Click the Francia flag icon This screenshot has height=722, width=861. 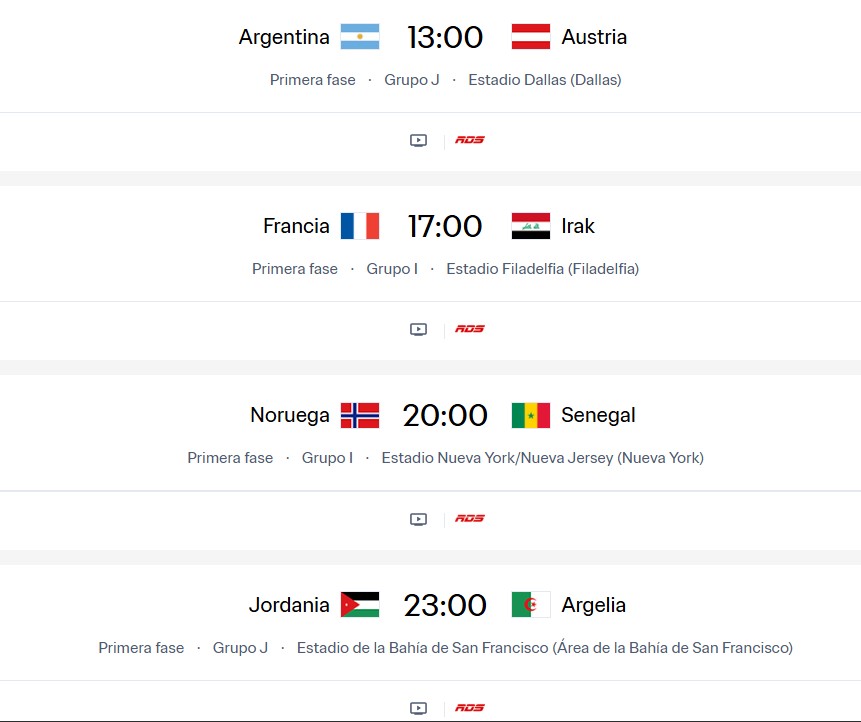pos(360,226)
